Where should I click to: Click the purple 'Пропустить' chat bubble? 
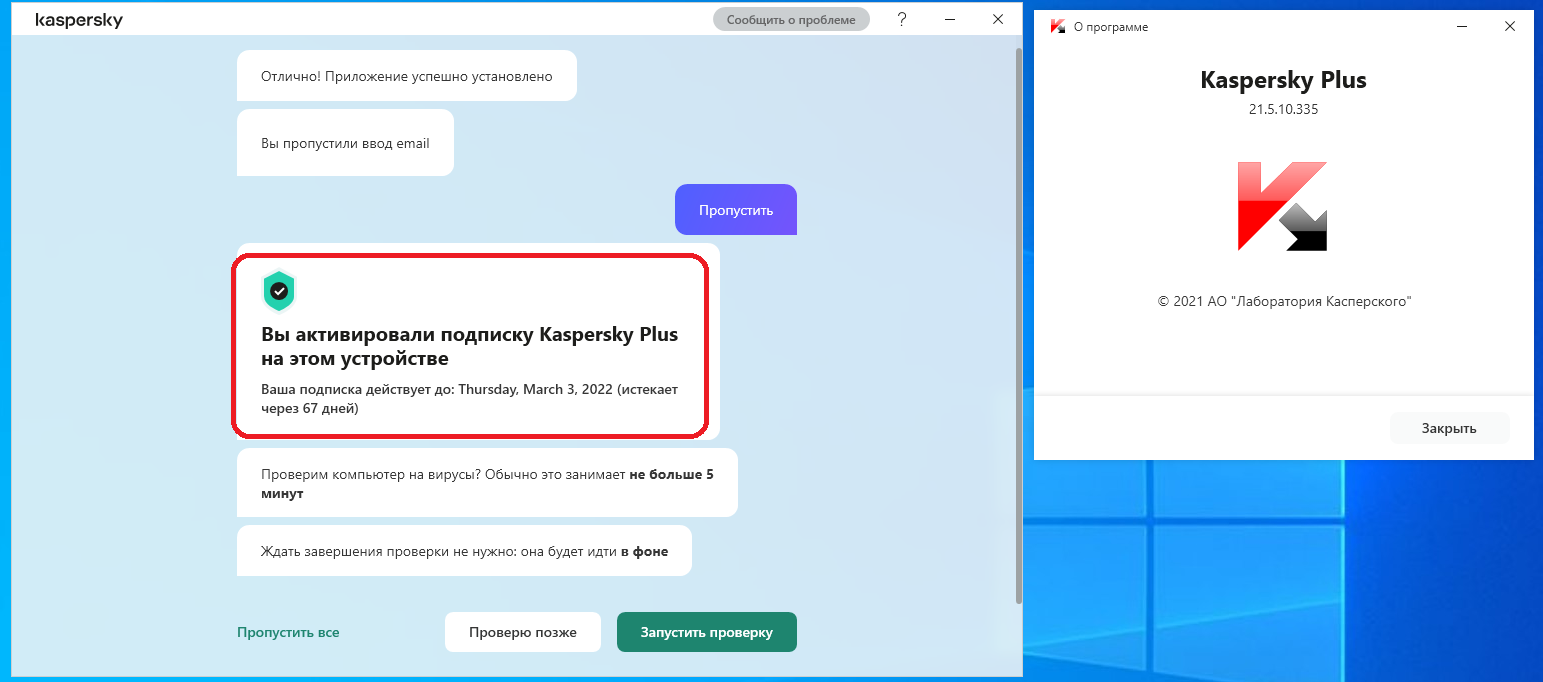click(x=736, y=210)
